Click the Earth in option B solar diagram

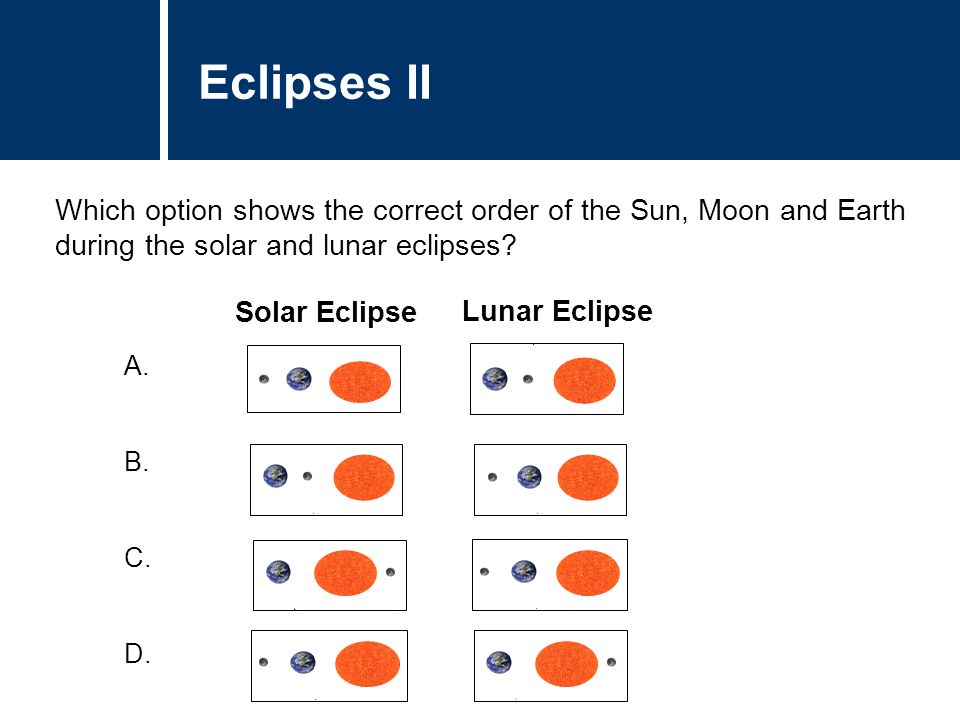pyautogui.click(x=276, y=476)
